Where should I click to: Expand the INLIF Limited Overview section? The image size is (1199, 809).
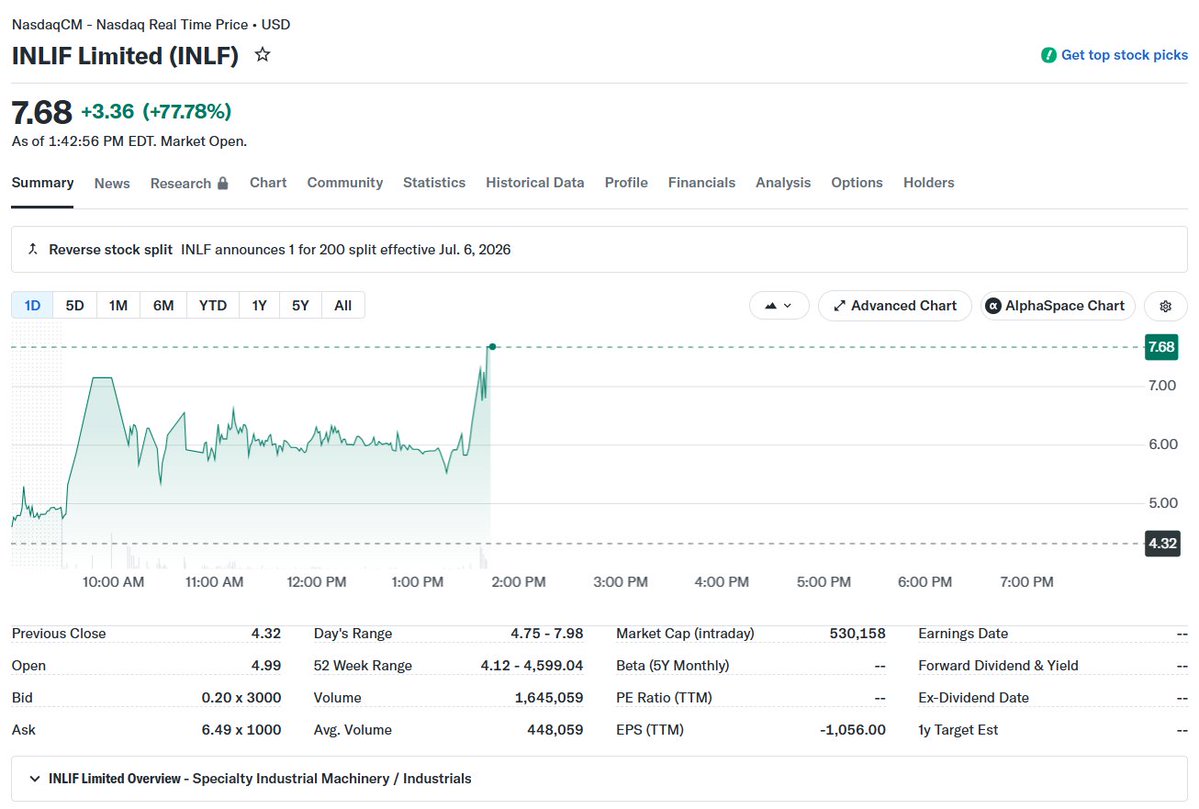coord(599,778)
